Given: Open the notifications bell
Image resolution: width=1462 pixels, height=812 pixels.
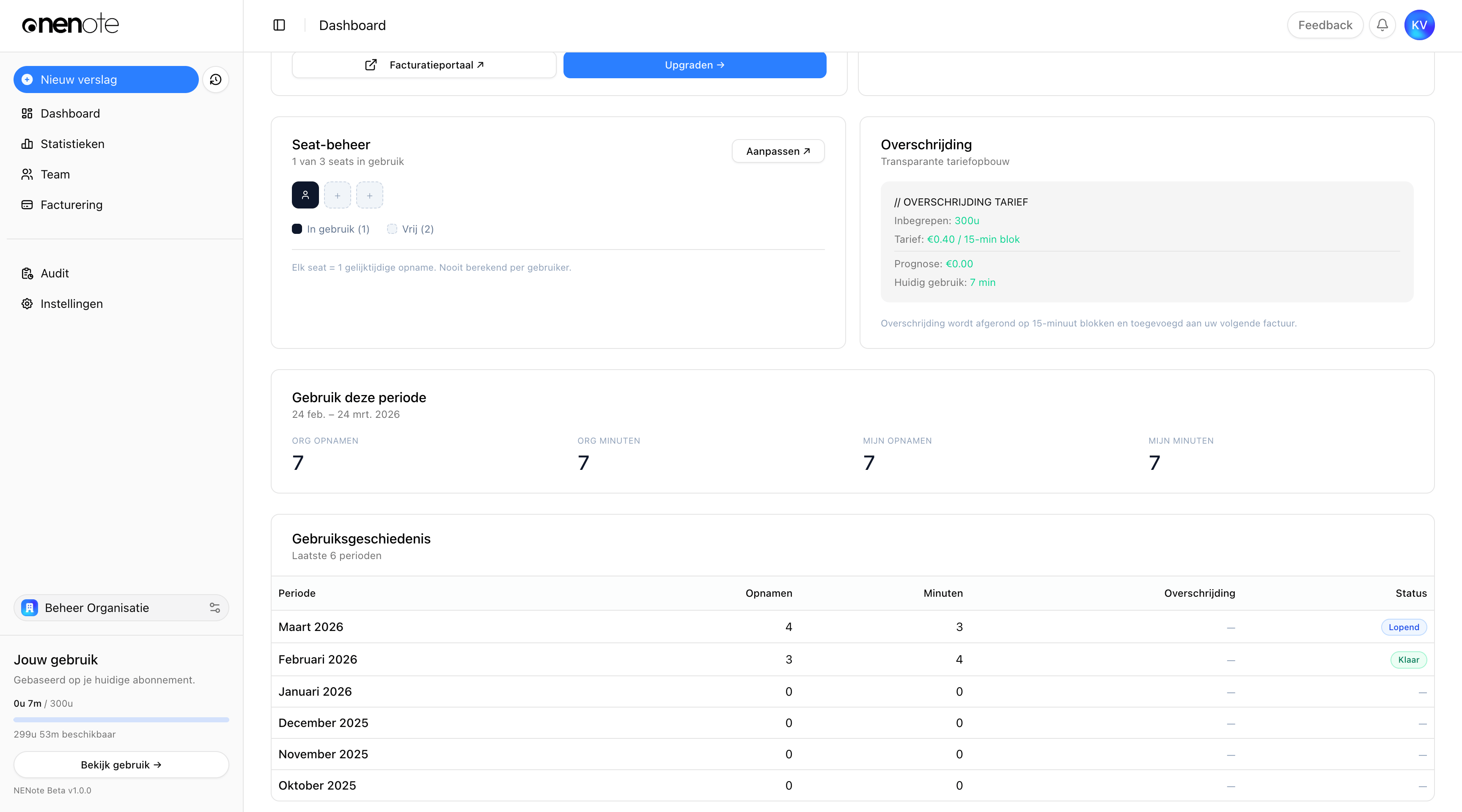Looking at the screenshot, I should [1382, 25].
